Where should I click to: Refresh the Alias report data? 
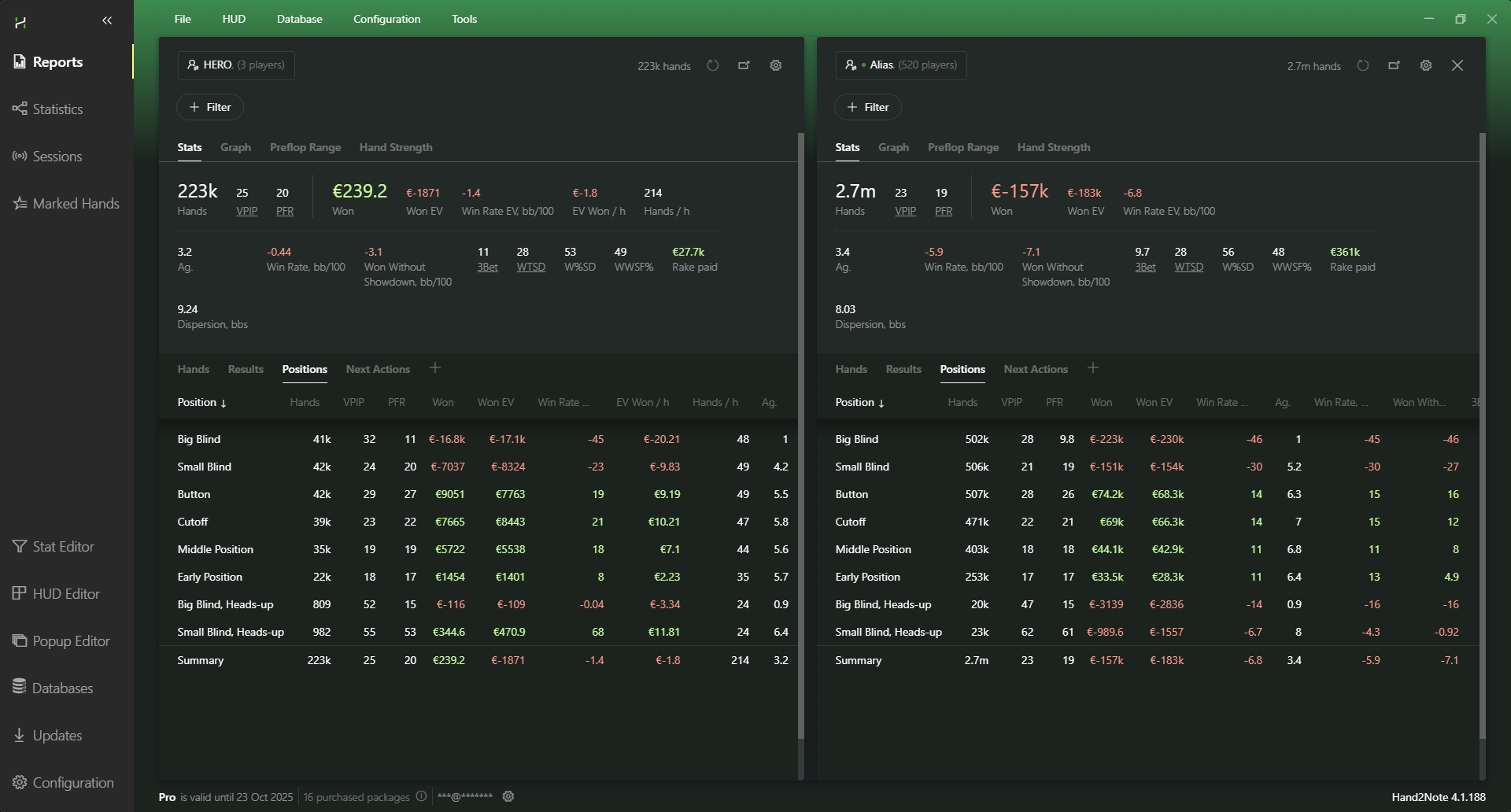tap(1363, 65)
